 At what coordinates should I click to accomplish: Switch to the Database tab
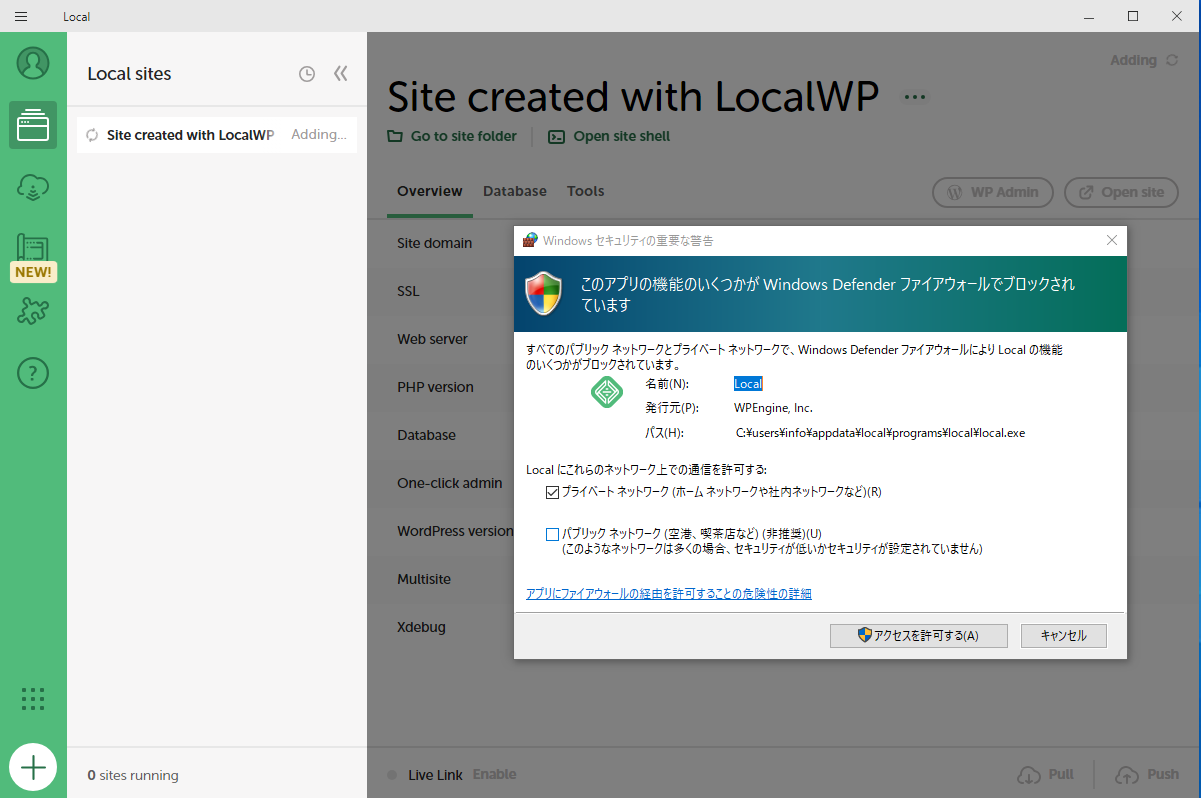(x=514, y=191)
